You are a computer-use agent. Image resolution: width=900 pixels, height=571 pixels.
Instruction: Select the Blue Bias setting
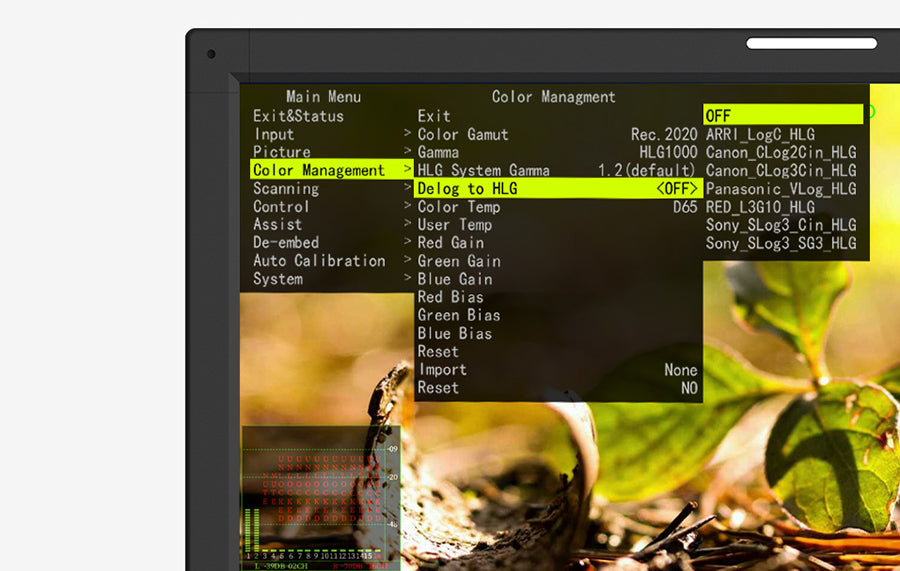point(455,333)
